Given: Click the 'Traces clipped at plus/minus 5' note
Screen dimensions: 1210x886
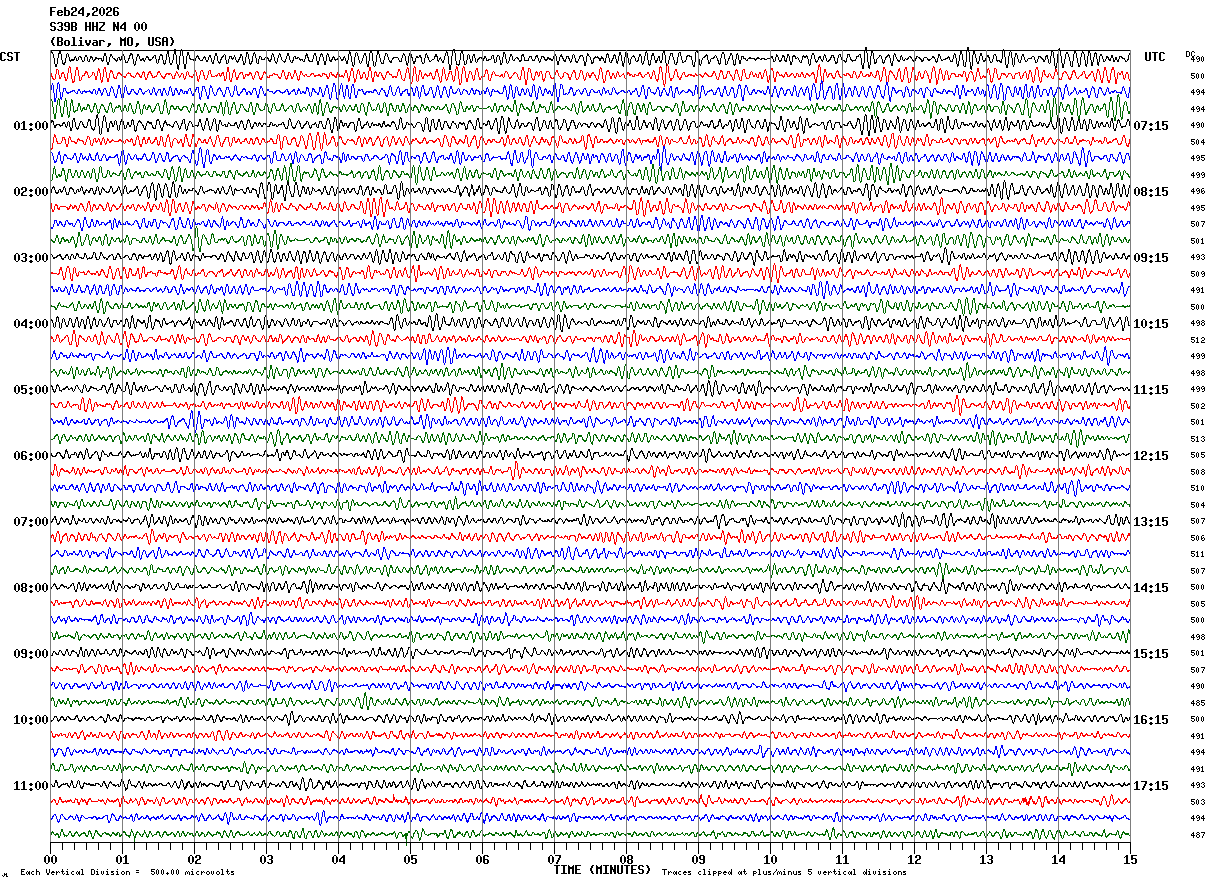Looking at the screenshot, I should coord(785,872).
